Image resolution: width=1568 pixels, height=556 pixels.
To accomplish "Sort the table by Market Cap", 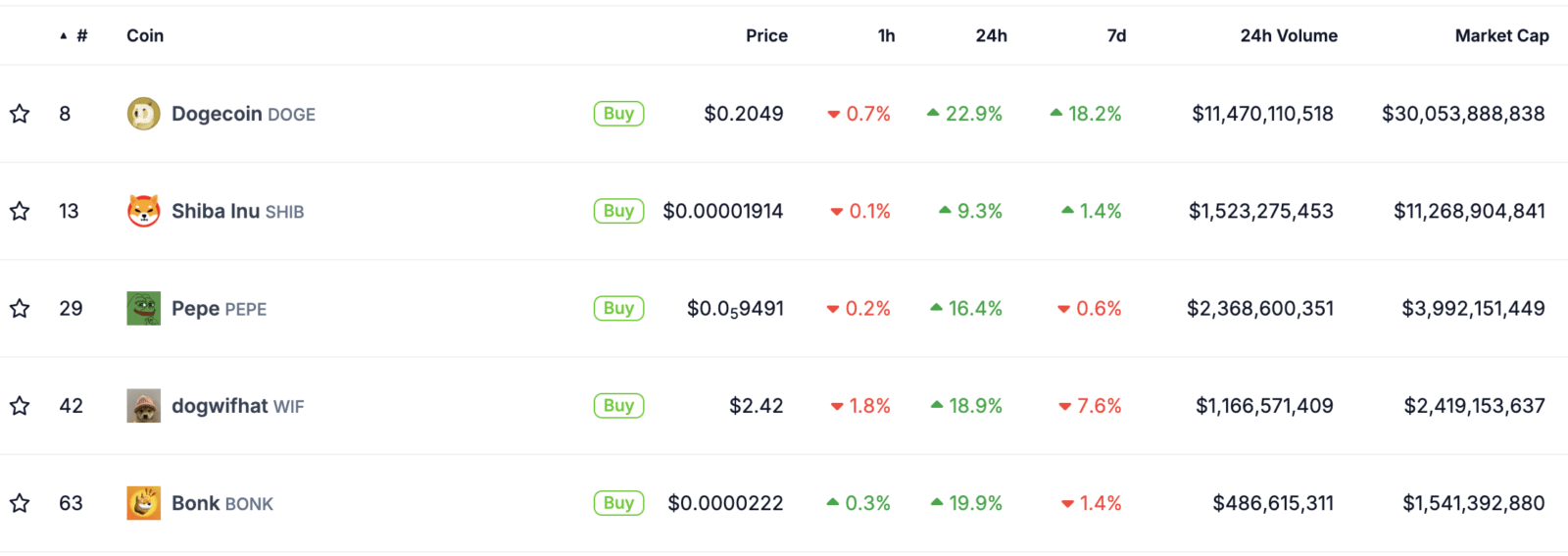I will pos(1501,35).
